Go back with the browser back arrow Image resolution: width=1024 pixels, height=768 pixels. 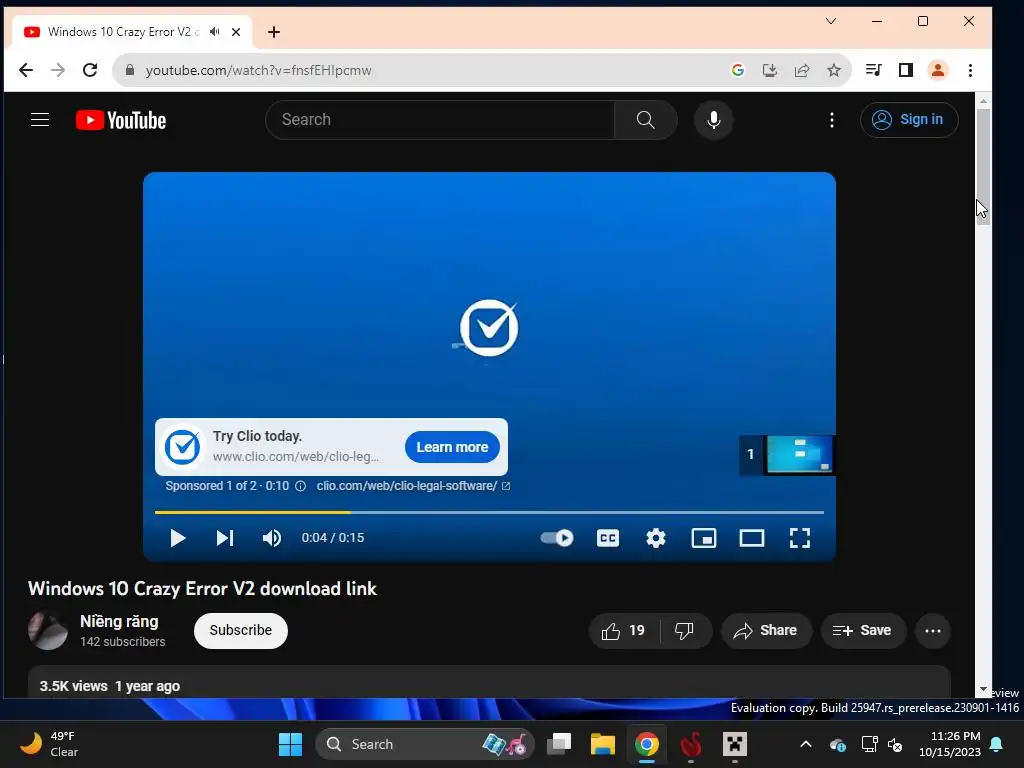(25, 70)
